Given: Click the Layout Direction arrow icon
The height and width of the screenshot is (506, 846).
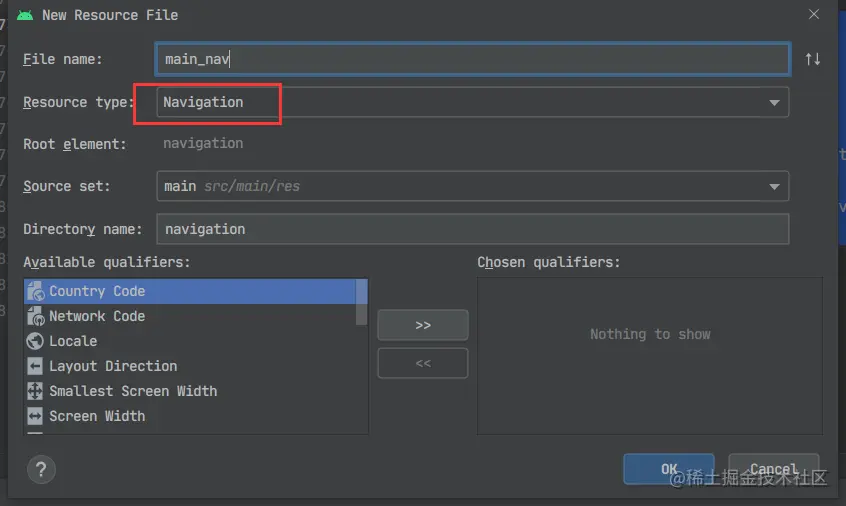Looking at the screenshot, I should click(x=35, y=366).
